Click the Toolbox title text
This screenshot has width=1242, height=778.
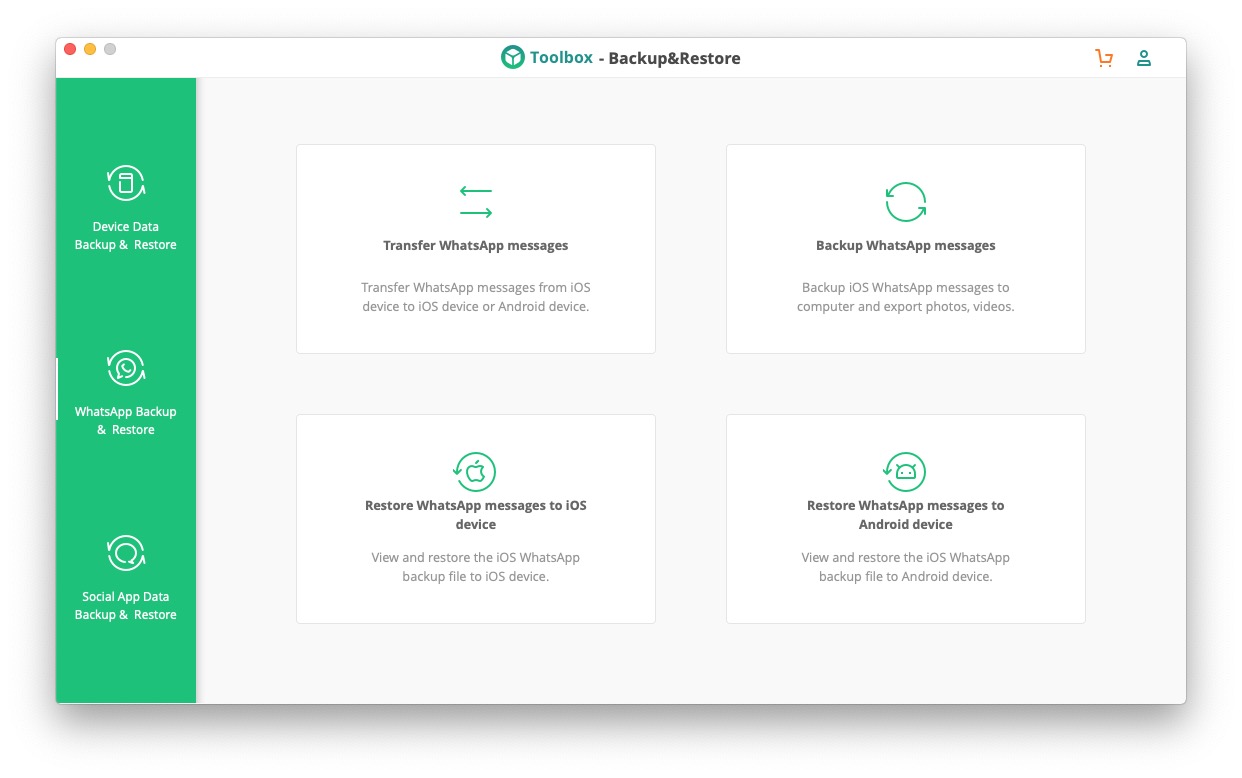(x=561, y=58)
